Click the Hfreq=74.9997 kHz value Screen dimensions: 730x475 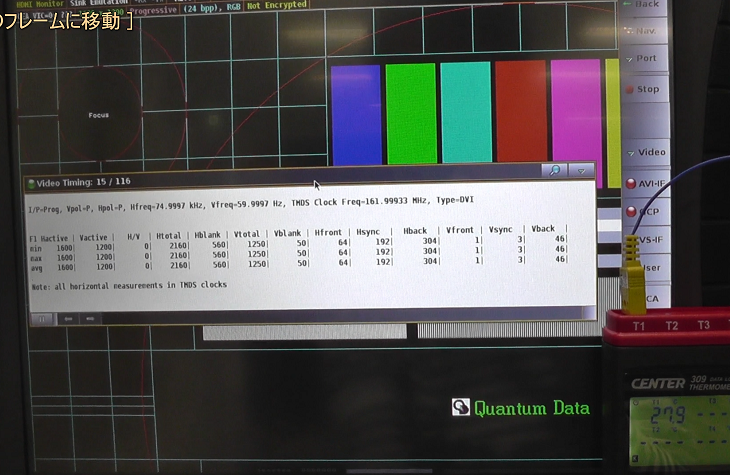pos(167,205)
